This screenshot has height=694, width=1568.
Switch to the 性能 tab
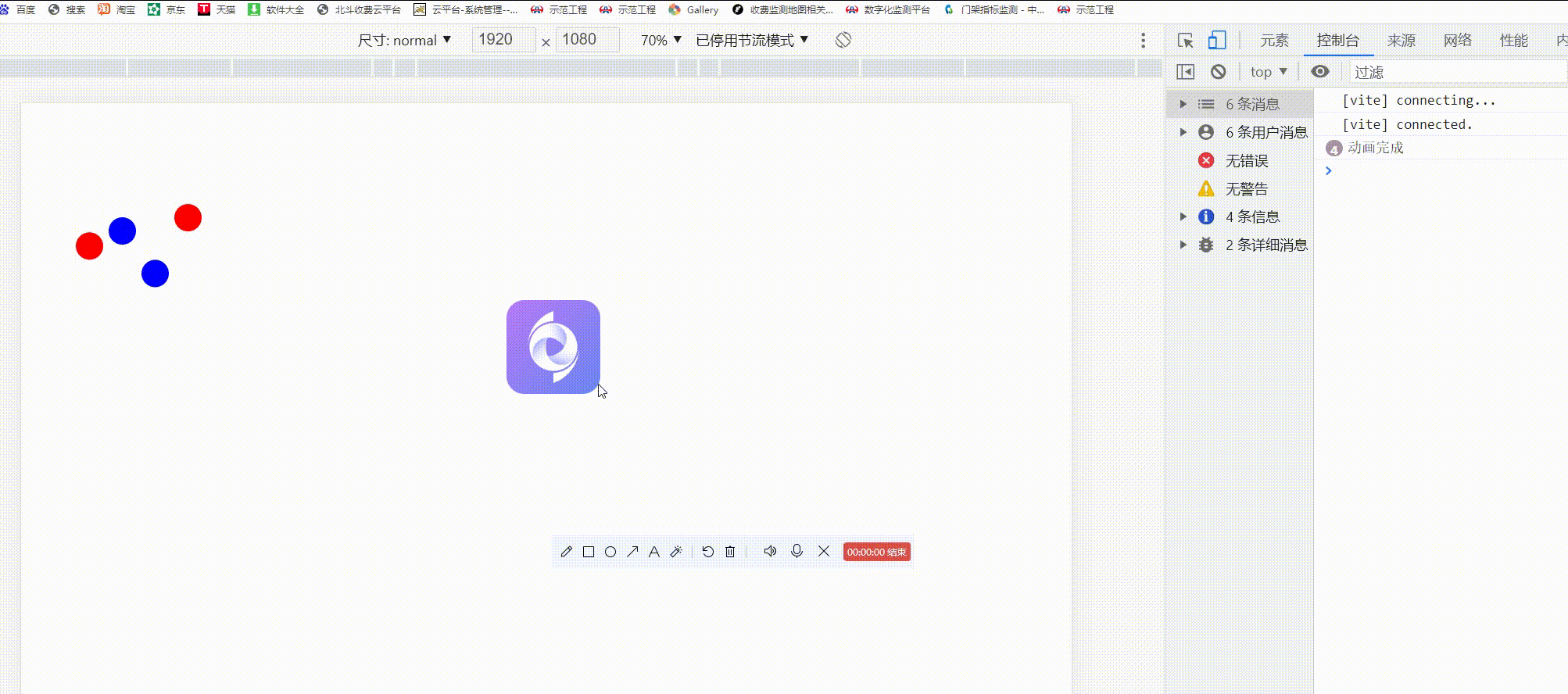1514,41
